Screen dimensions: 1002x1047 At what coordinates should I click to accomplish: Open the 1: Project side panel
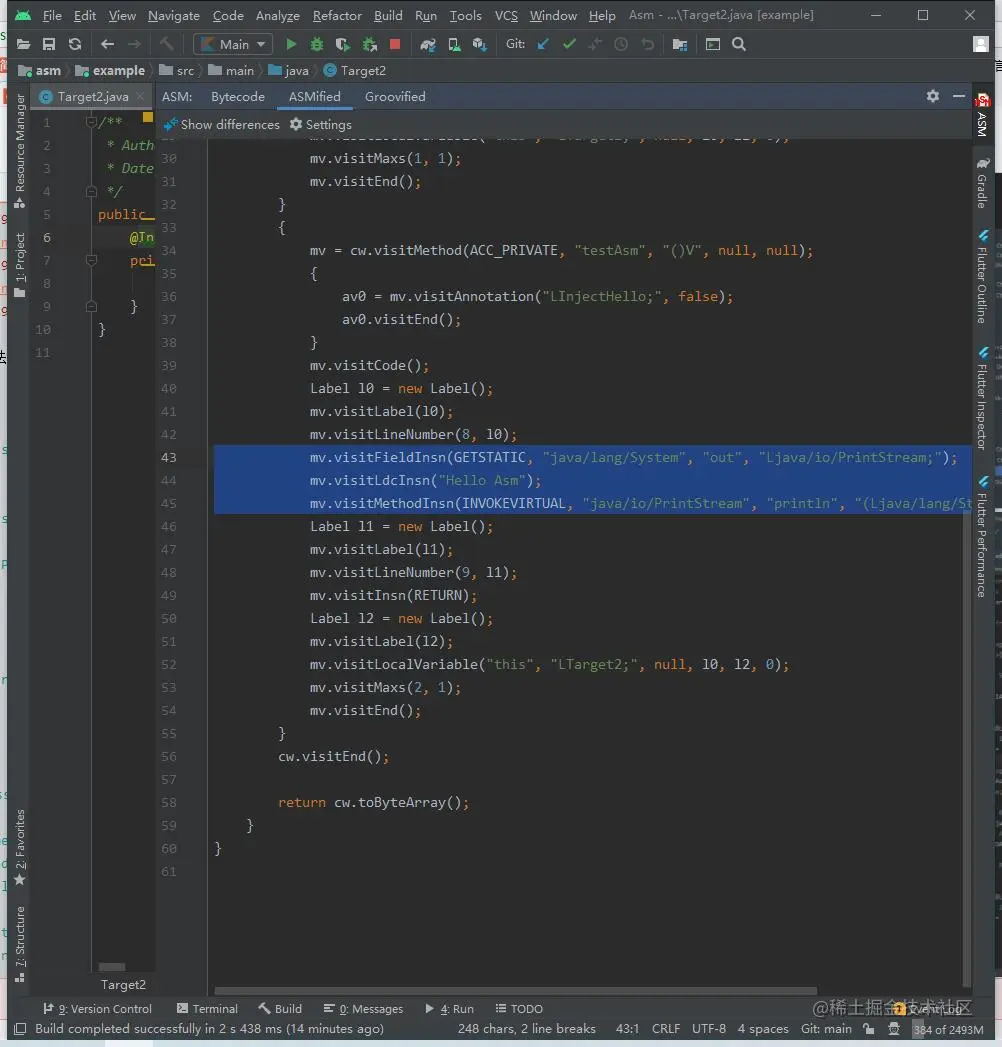20,264
